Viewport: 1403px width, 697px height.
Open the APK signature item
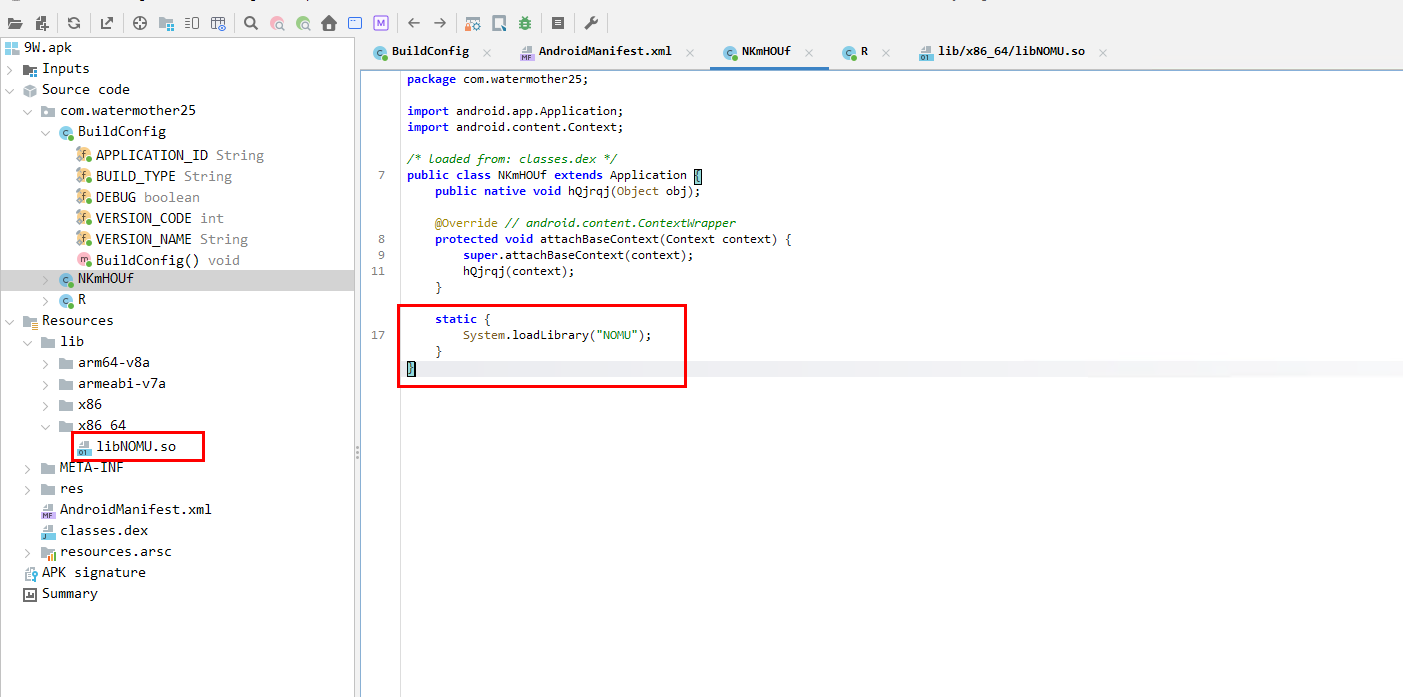point(93,573)
